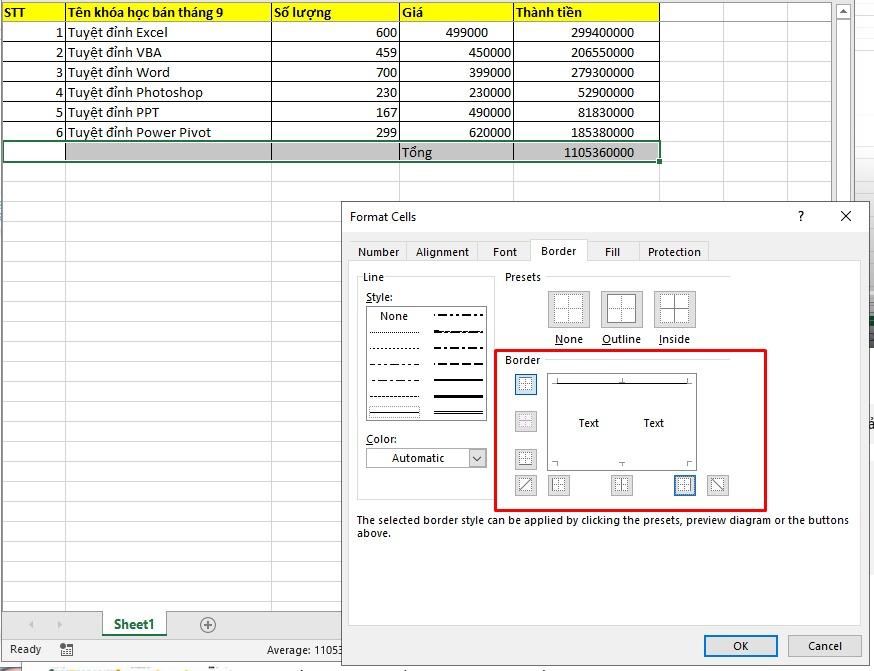Select the Sheet1 tab
The image size is (874, 671).
pos(133,623)
